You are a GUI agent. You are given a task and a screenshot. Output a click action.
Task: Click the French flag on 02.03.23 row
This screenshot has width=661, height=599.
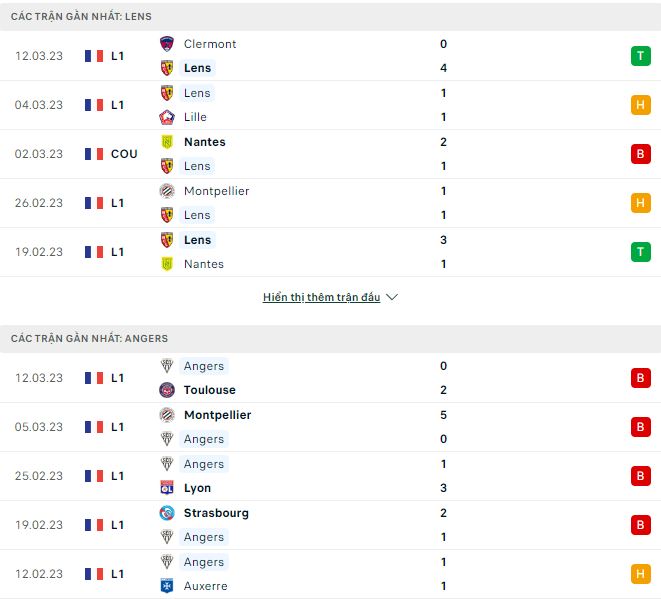[94, 154]
